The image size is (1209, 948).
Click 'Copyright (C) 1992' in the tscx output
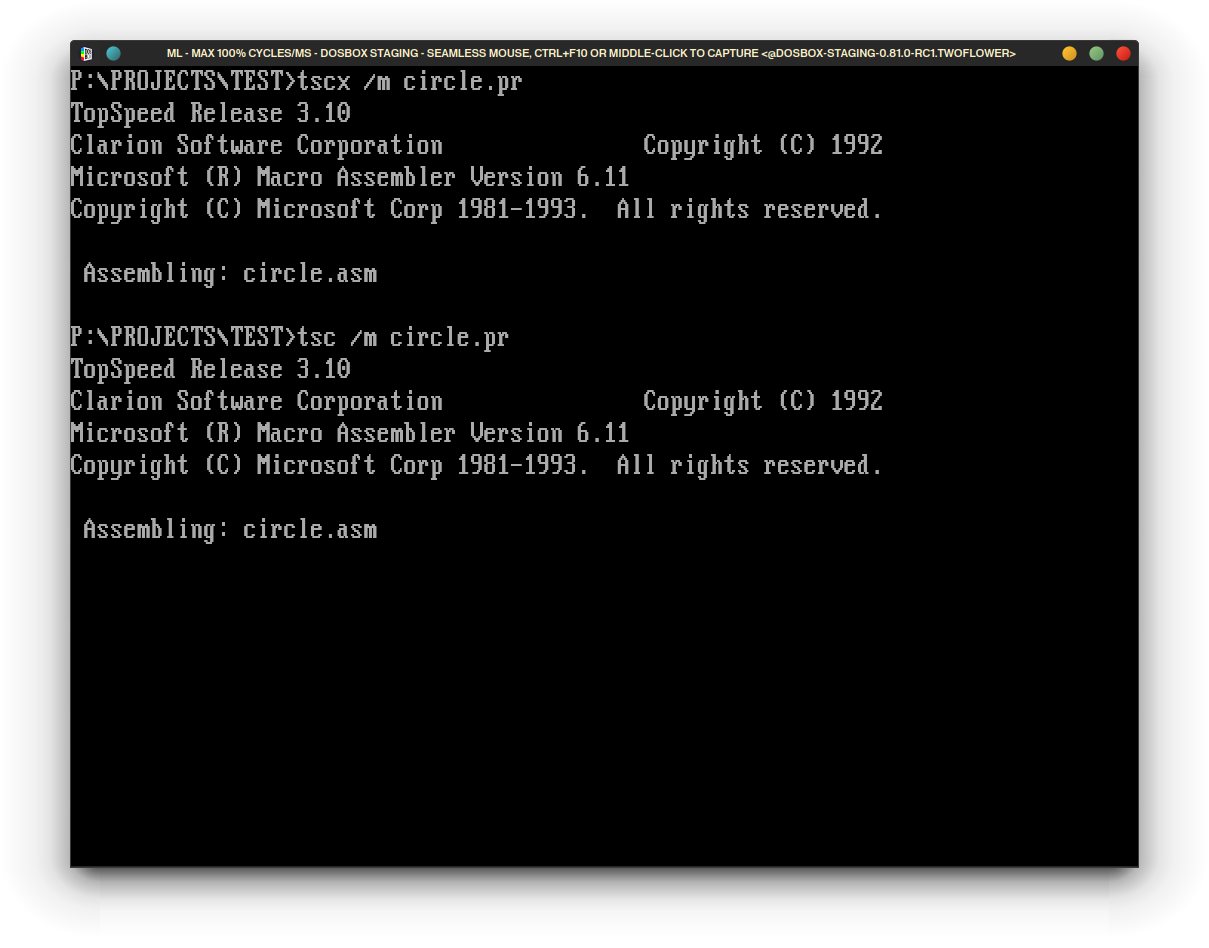click(763, 146)
